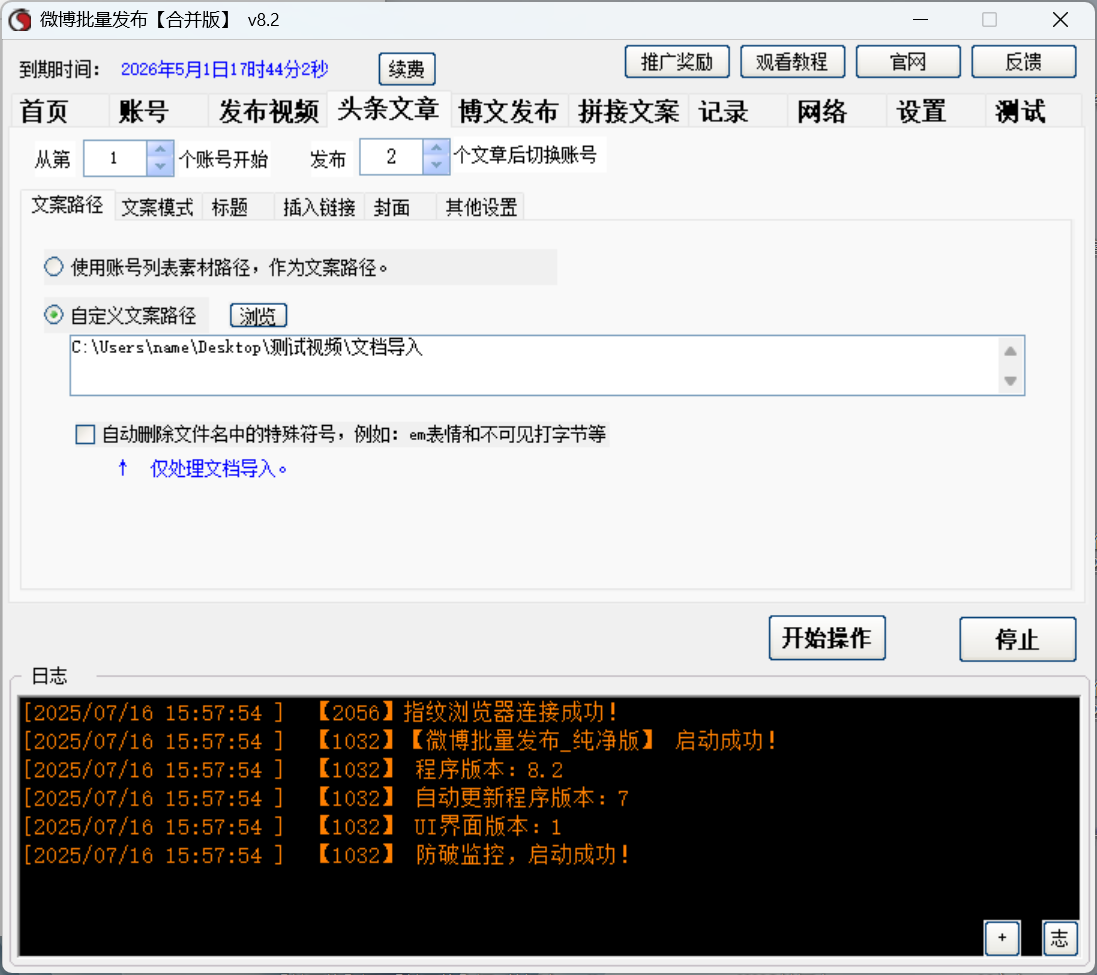Select the 头条文章 tab

pyautogui.click(x=388, y=109)
